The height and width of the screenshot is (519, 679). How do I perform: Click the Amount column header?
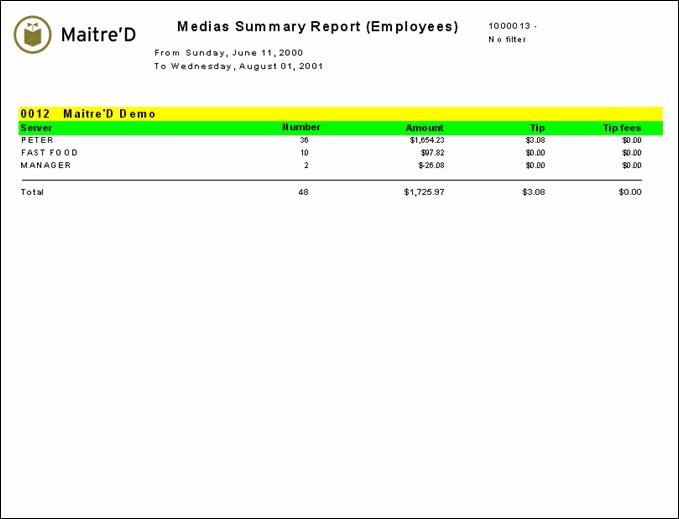point(424,128)
